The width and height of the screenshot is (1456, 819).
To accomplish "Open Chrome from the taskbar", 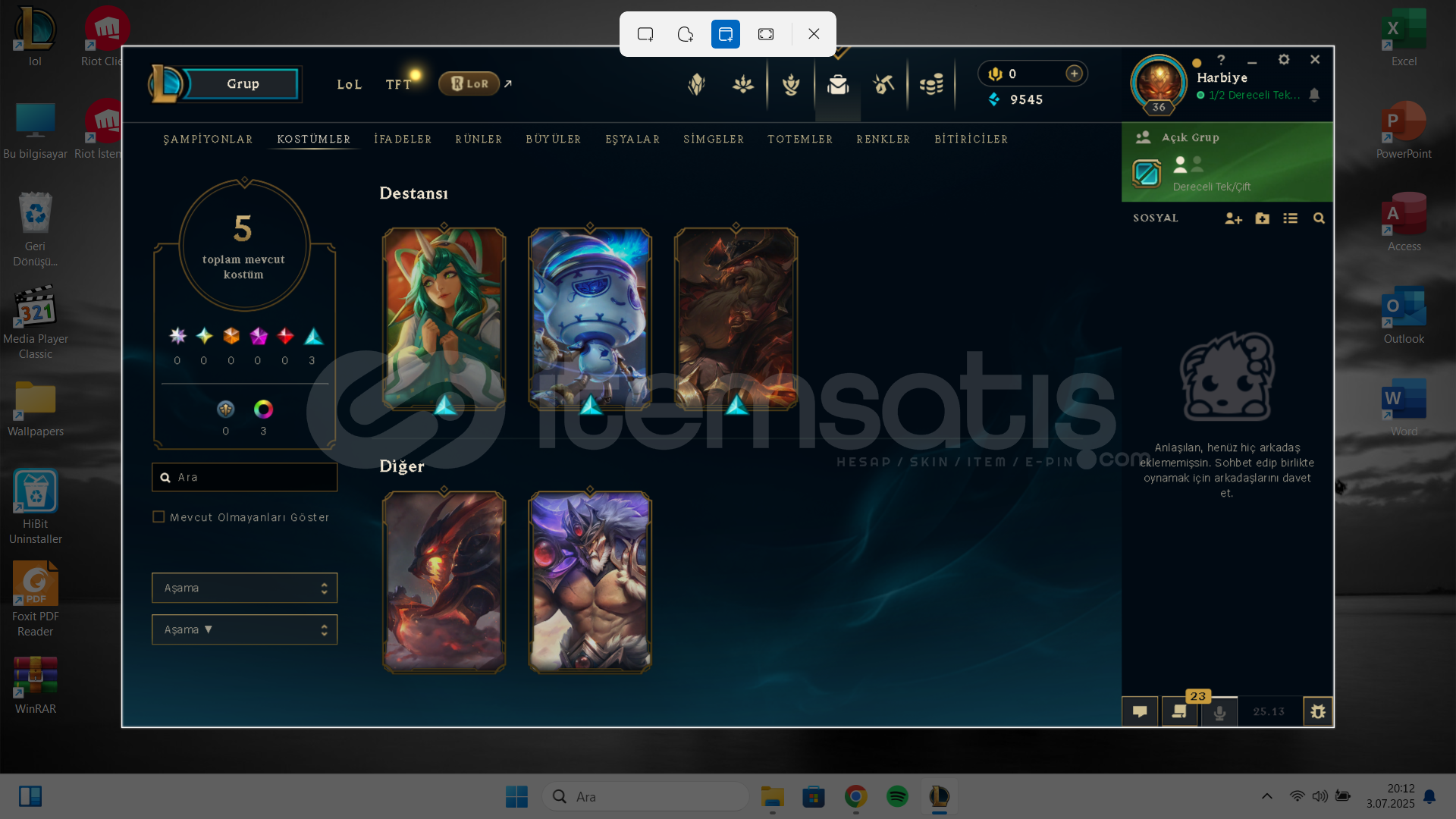I will (855, 796).
